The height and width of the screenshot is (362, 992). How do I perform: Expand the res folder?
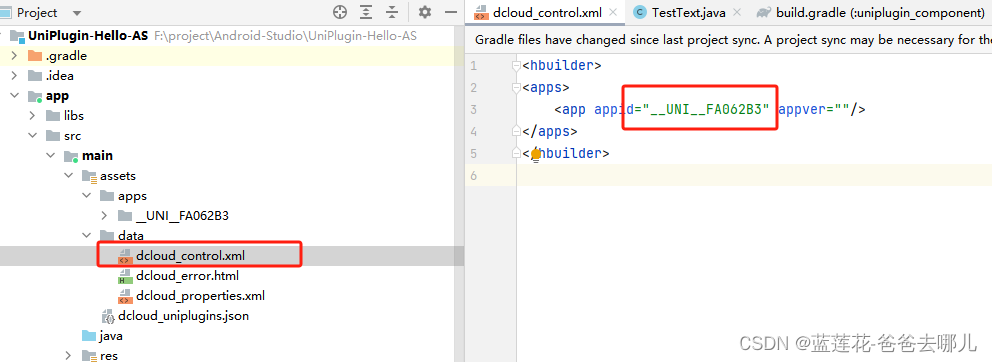68,356
